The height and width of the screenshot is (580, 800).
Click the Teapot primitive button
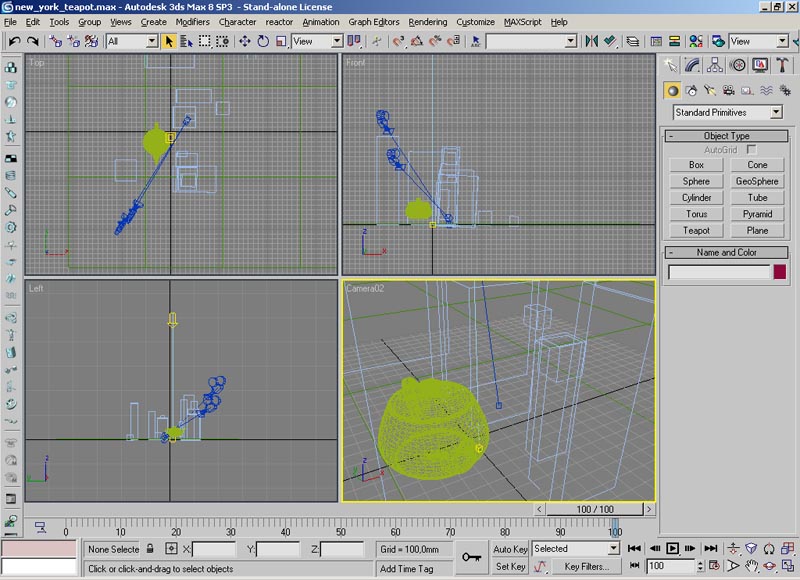tap(696, 230)
